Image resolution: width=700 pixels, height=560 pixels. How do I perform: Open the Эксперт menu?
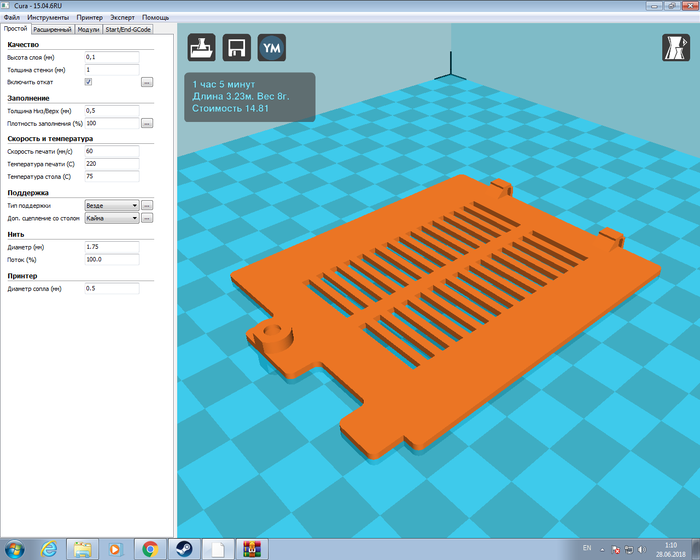click(x=123, y=18)
